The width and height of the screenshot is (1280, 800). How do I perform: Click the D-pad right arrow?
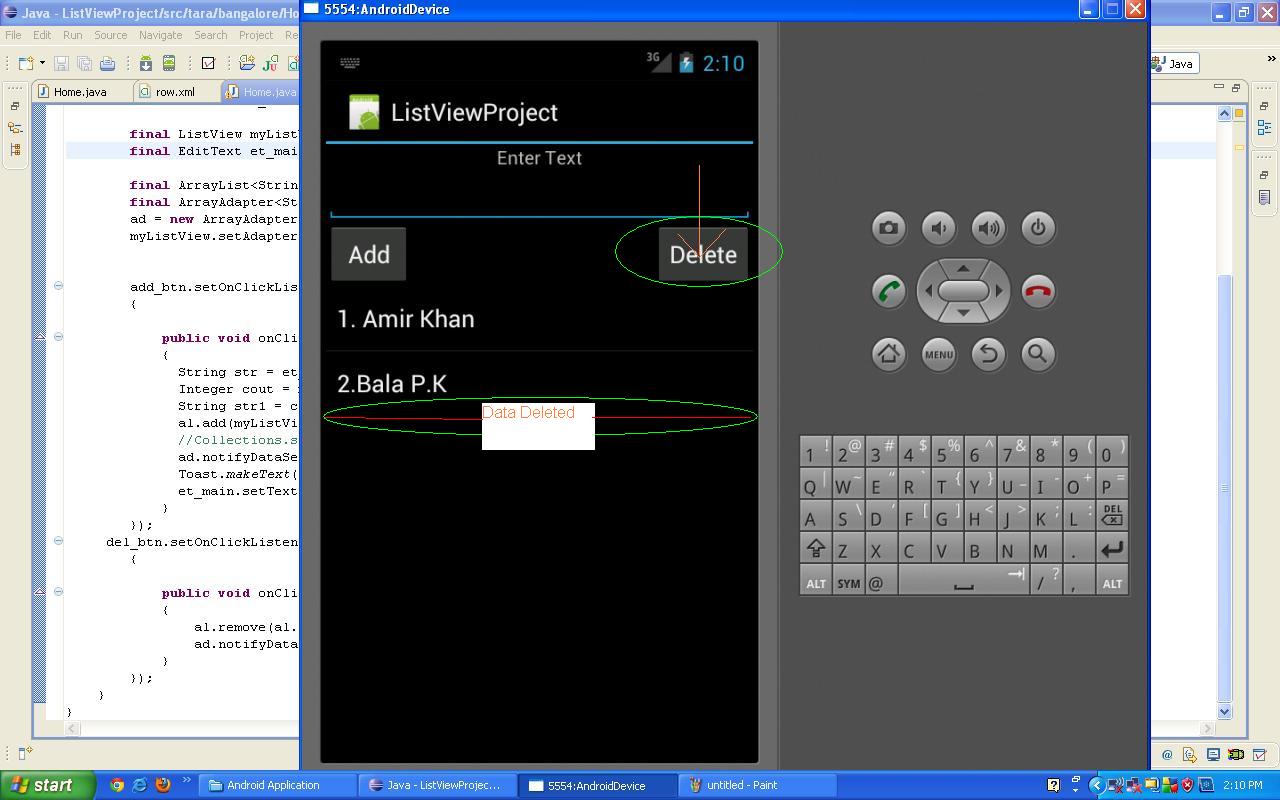tap(998, 291)
